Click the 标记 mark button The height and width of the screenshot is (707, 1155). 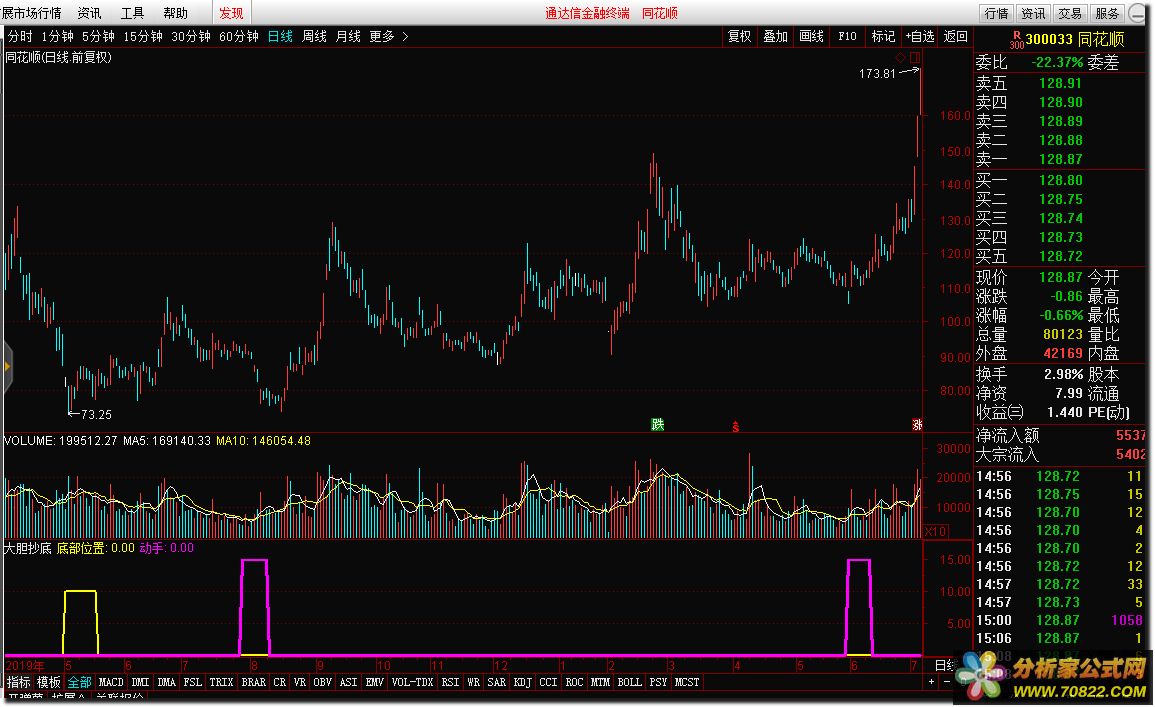tap(883, 36)
